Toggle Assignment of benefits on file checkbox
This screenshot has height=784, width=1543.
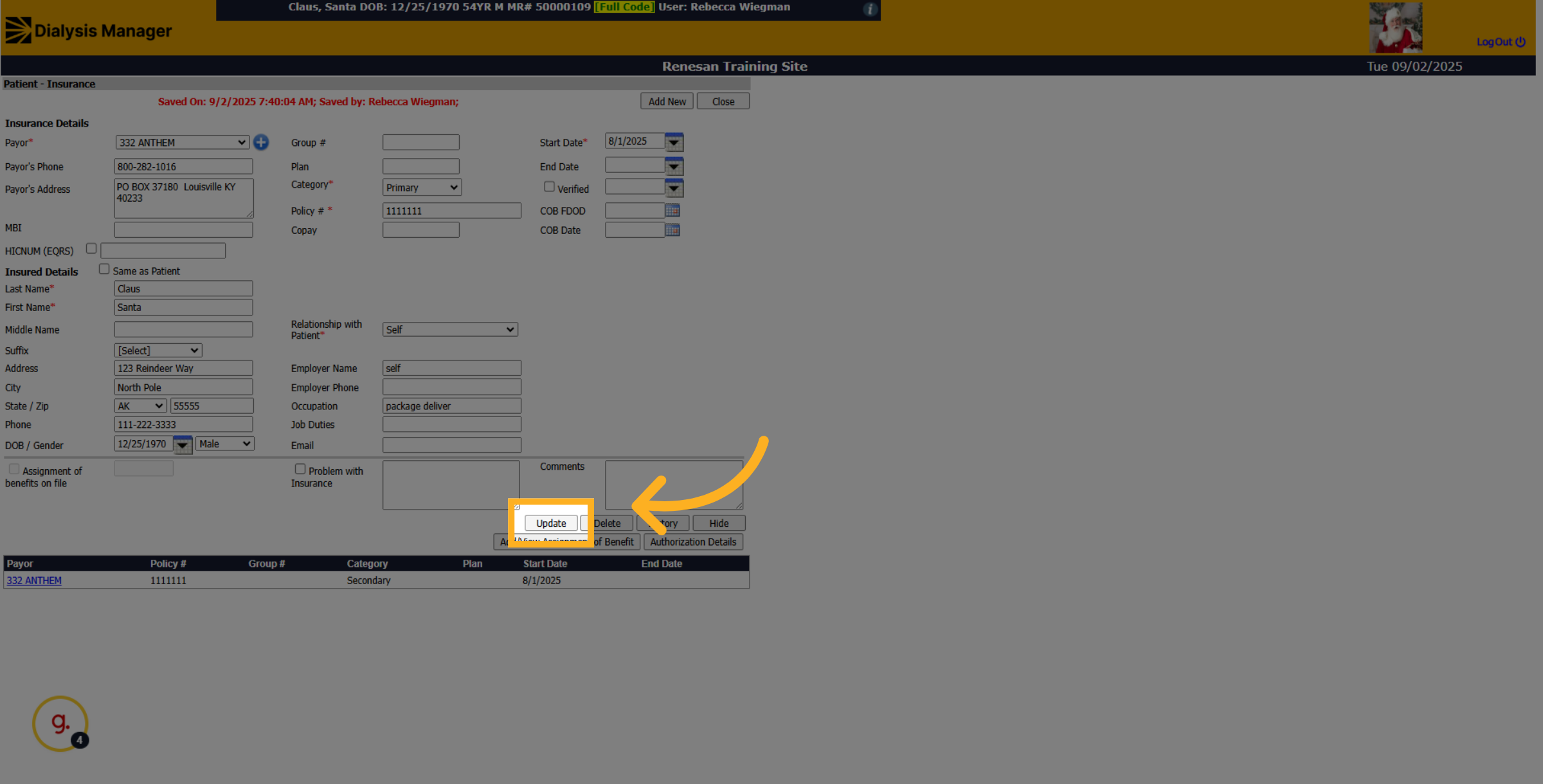tap(14, 469)
